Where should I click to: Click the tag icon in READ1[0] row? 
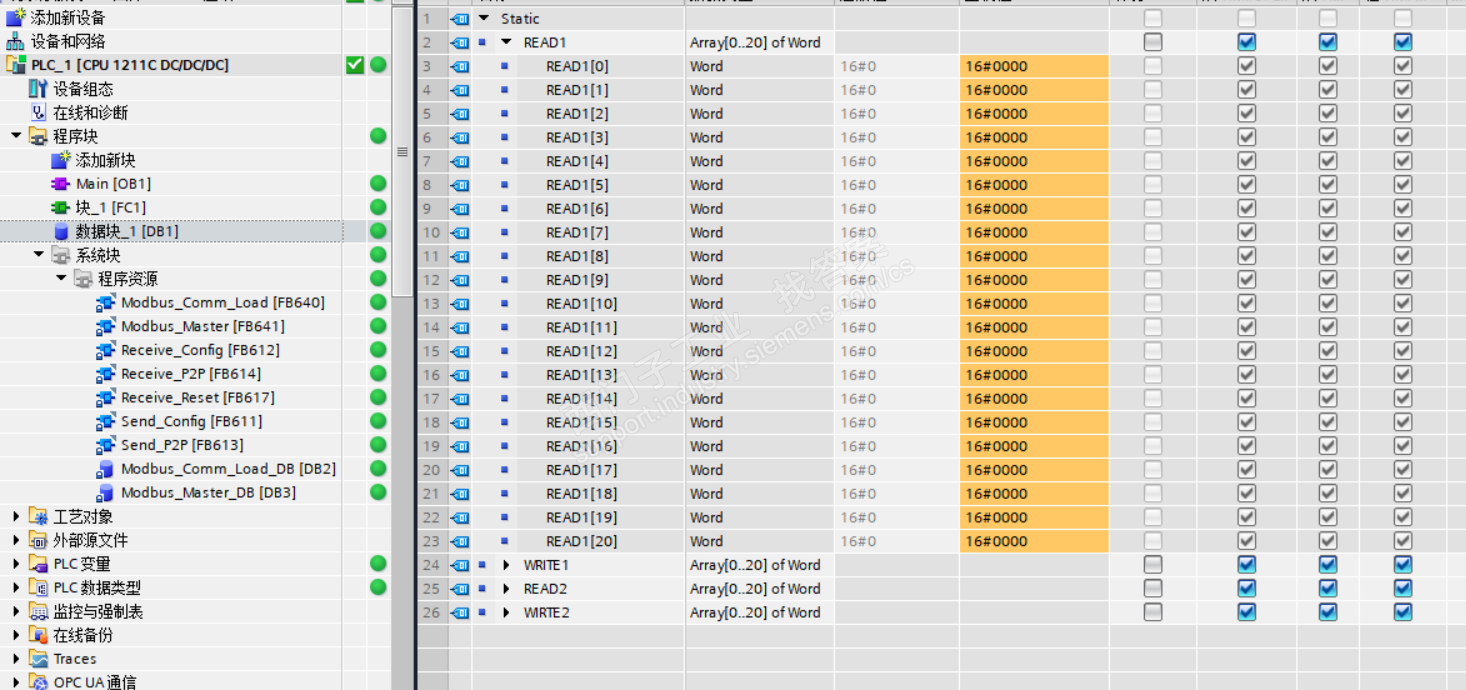(460, 66)
